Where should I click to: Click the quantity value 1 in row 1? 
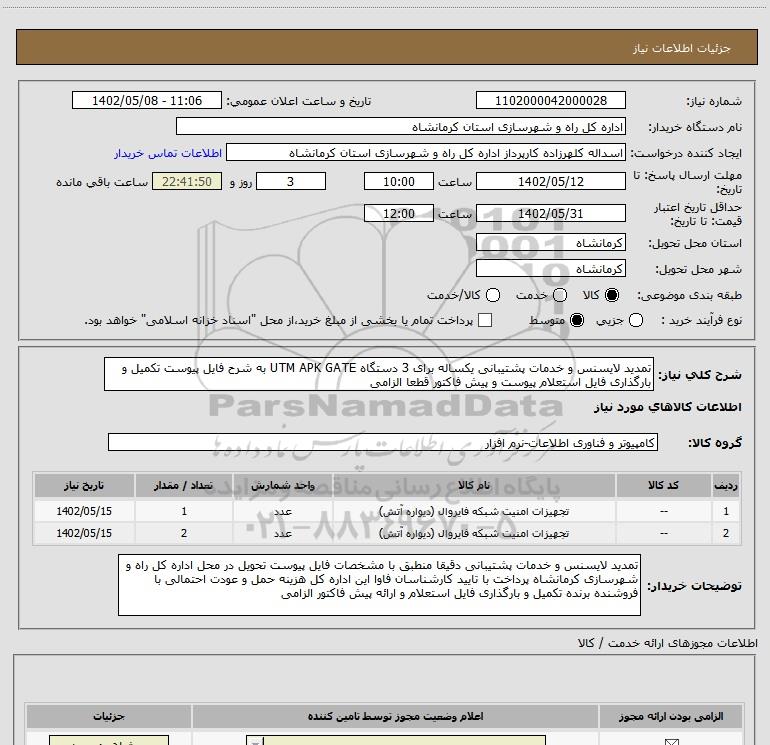click(x=184, y=511)
